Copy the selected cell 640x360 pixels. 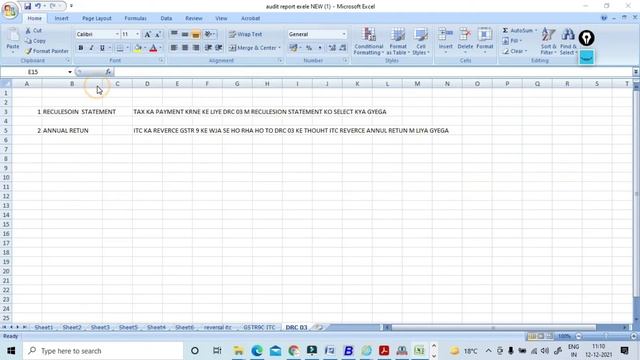click(35, 41)
